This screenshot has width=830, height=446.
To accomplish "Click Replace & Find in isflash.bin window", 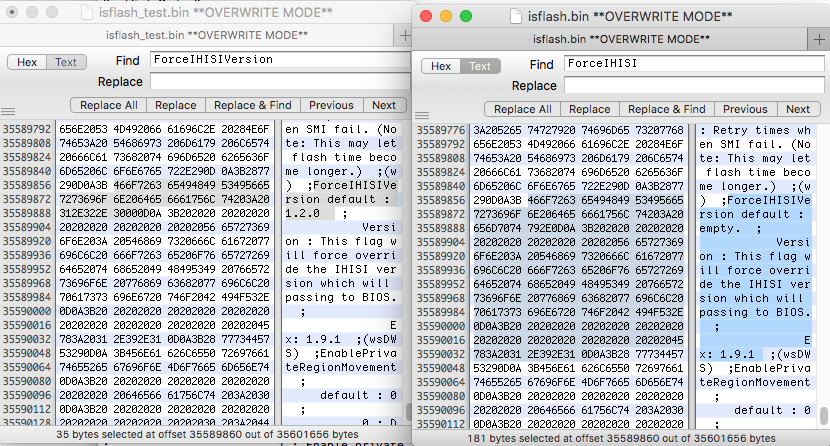I will click(x=660, y=109).
